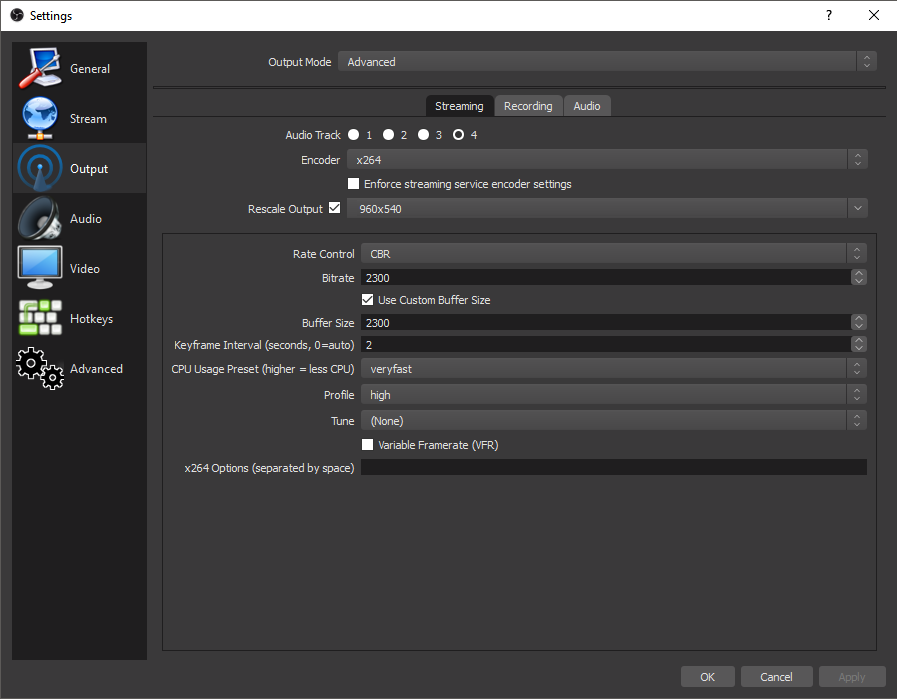The height and width of the screenshot is (699, 897).
Task: Click the Video settings label
Action: click(85, 268)
